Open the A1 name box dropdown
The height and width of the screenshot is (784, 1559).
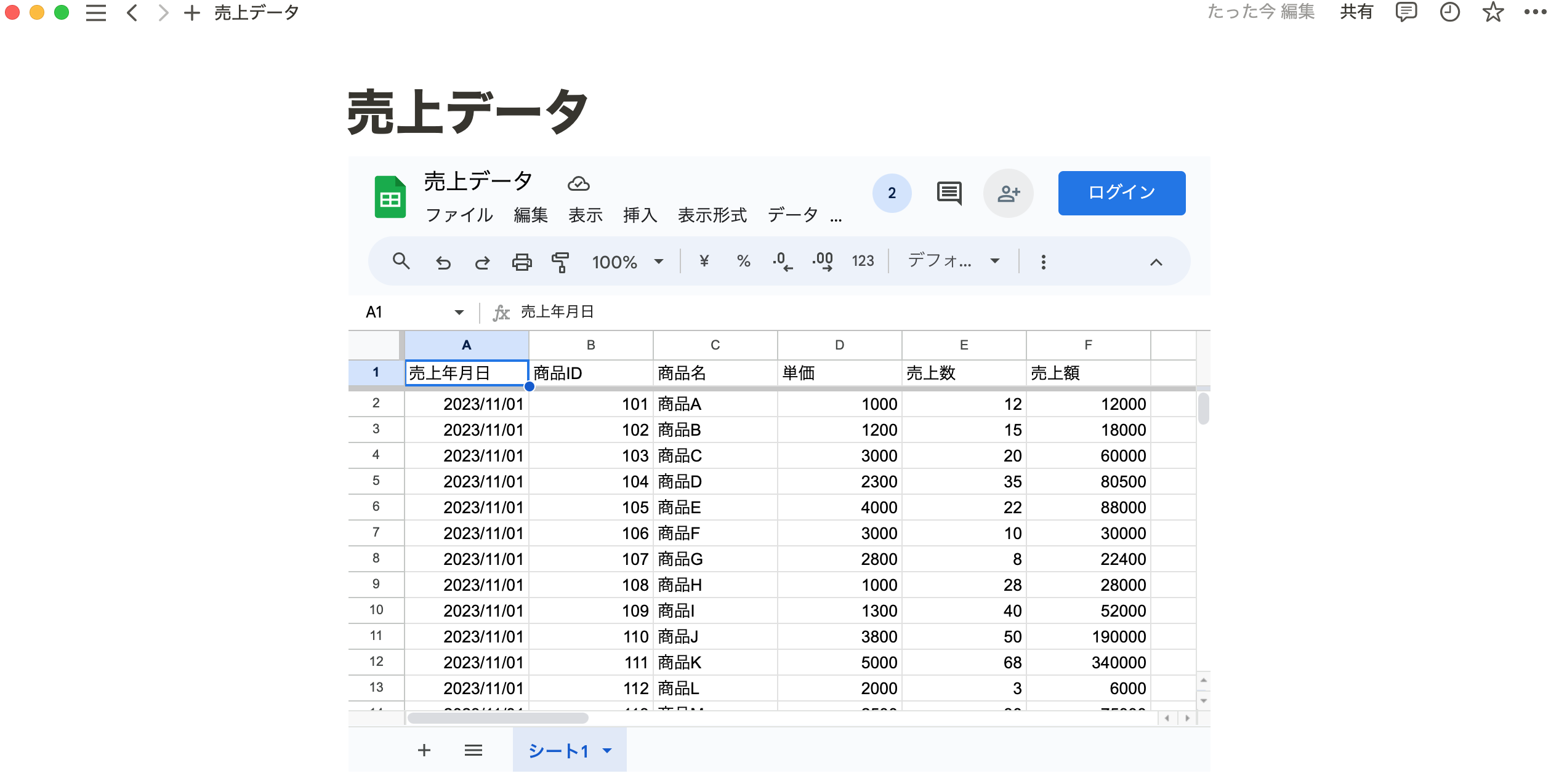pos(459,313)
